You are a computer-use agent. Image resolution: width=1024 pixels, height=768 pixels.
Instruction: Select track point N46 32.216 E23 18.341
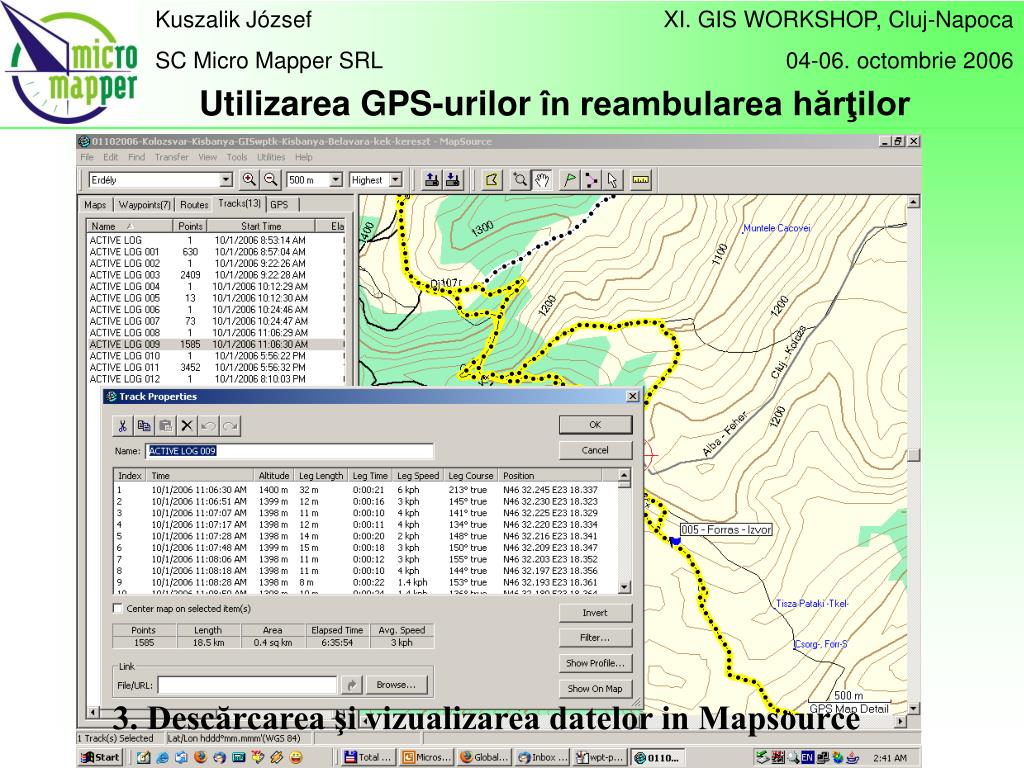[x=366, y=536]
